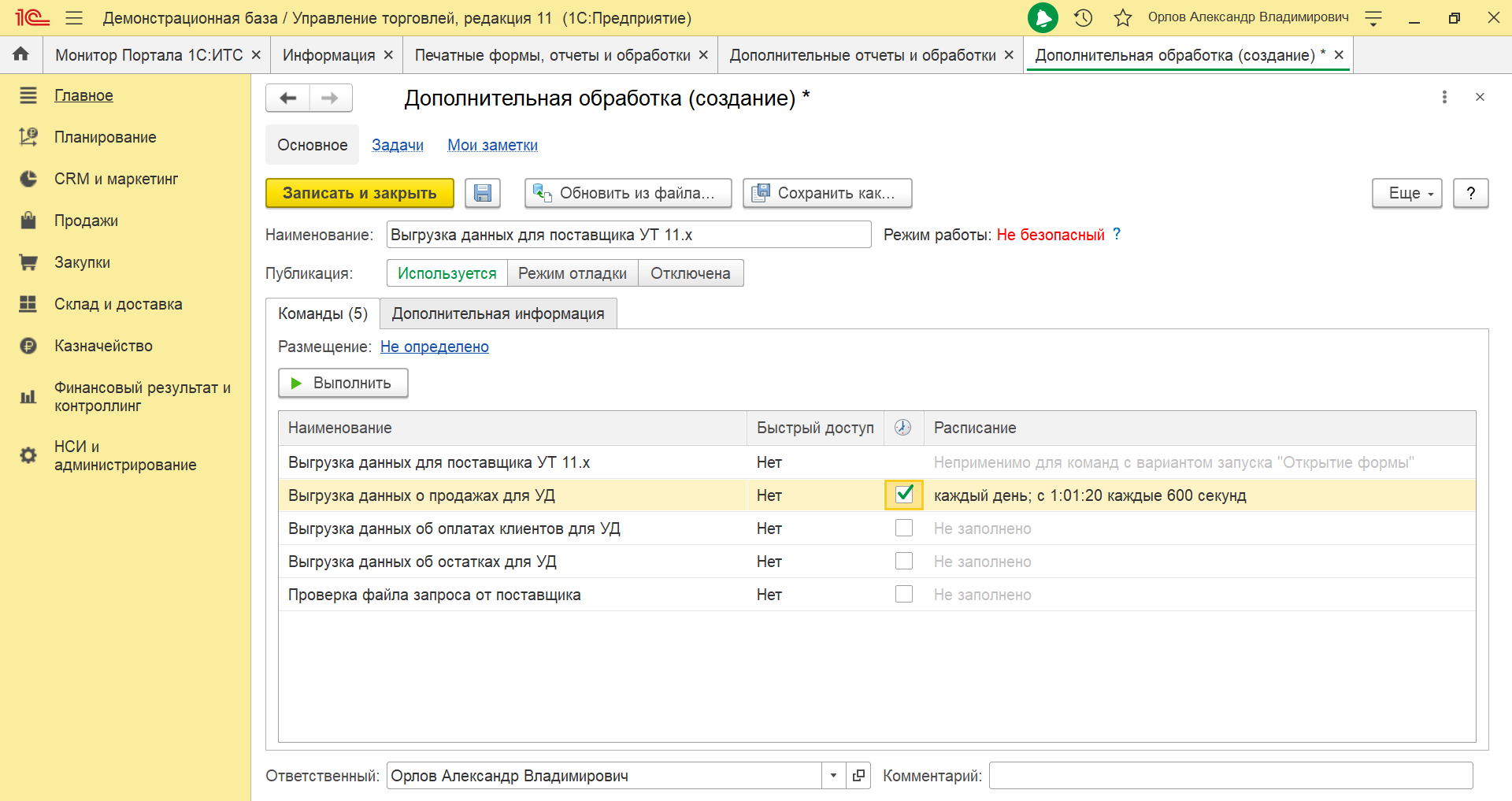The width and height of the screenshot is (1512, 801).
Task: Open the Не определено placement link
Action: click(434, 347)
